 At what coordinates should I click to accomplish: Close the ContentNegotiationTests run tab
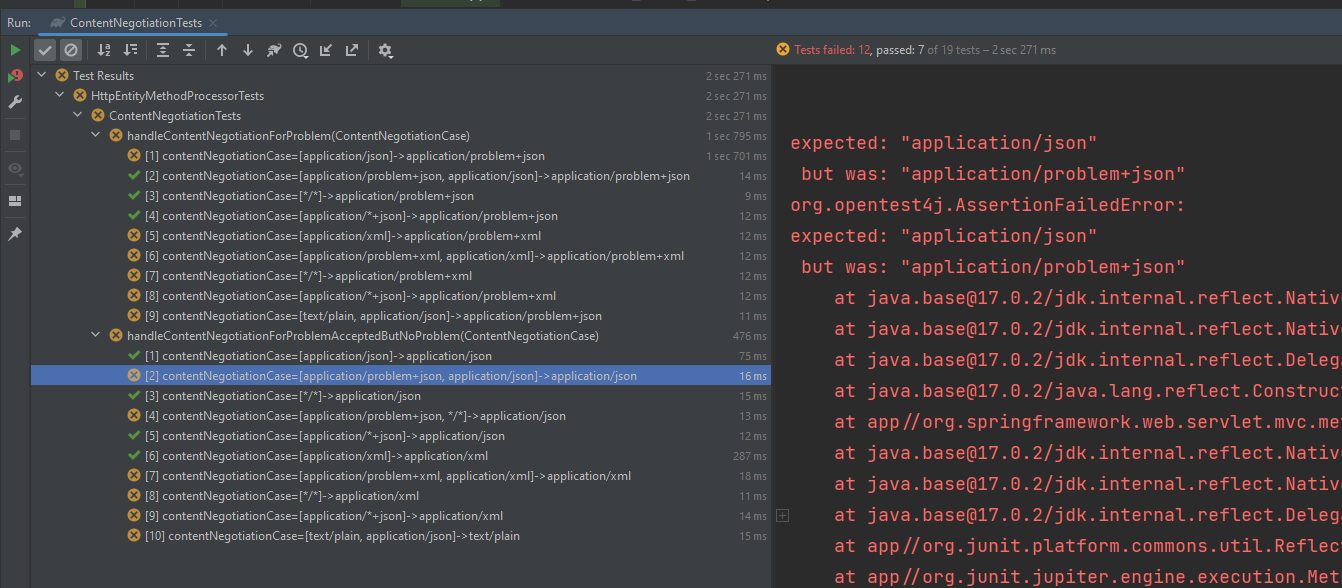point(214,22)
